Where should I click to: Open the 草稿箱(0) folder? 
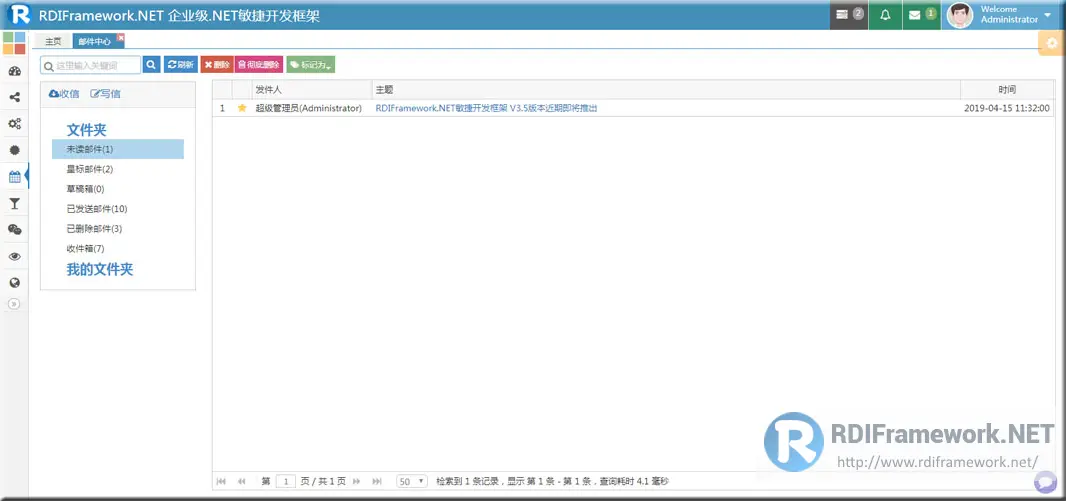[x=85, y=189]
